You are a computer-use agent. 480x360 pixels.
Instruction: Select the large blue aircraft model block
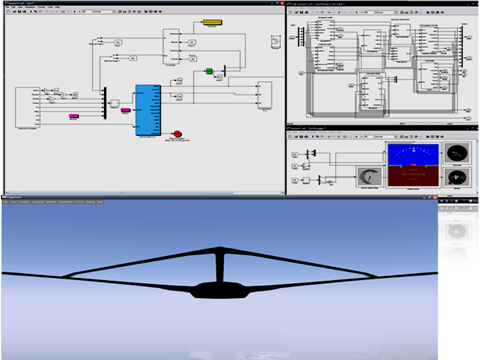tap(148, 110)
